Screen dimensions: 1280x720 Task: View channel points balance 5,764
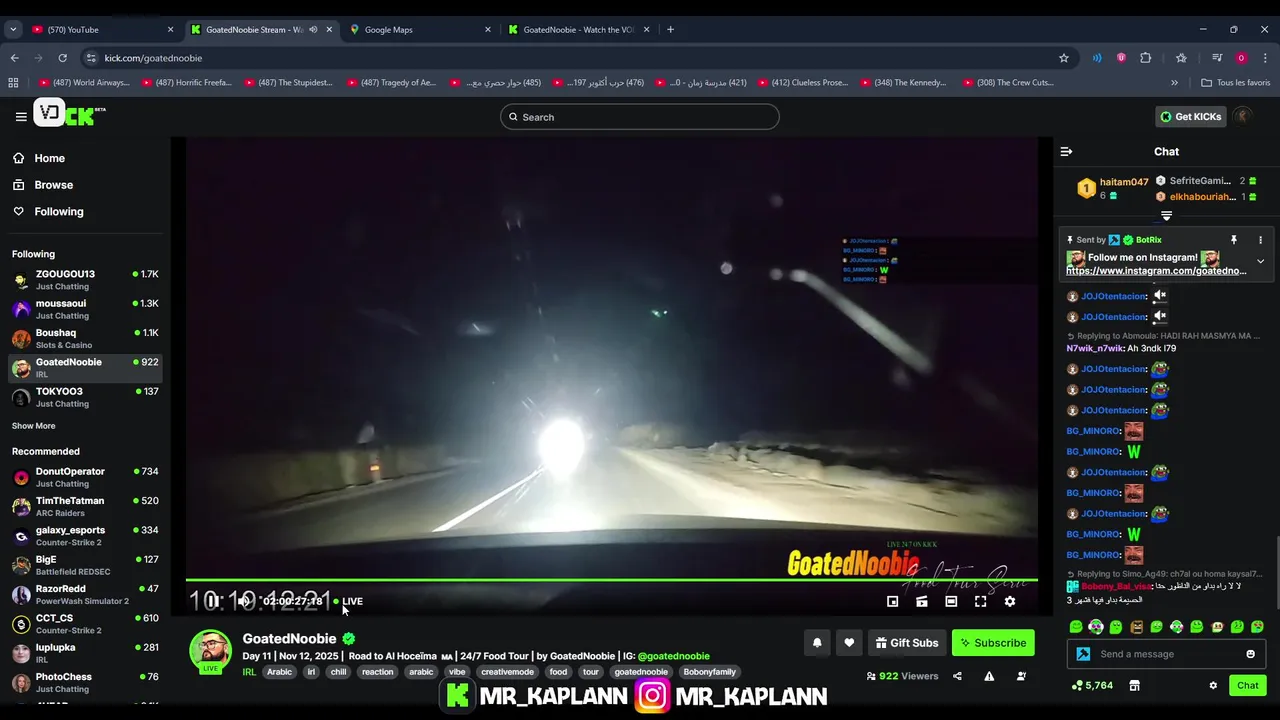(x=1092, y=686)
